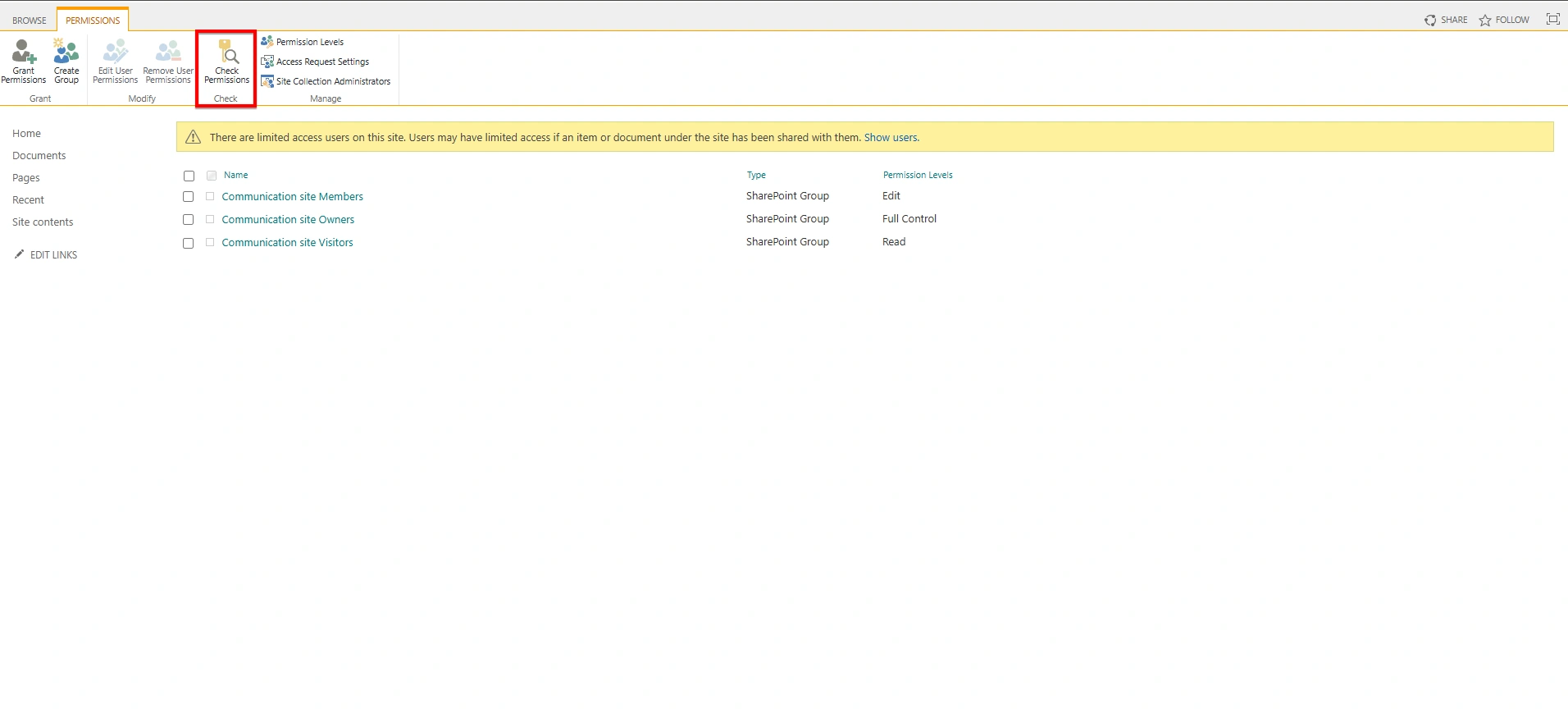Open Documents in left navigation

tap(39, 155)
